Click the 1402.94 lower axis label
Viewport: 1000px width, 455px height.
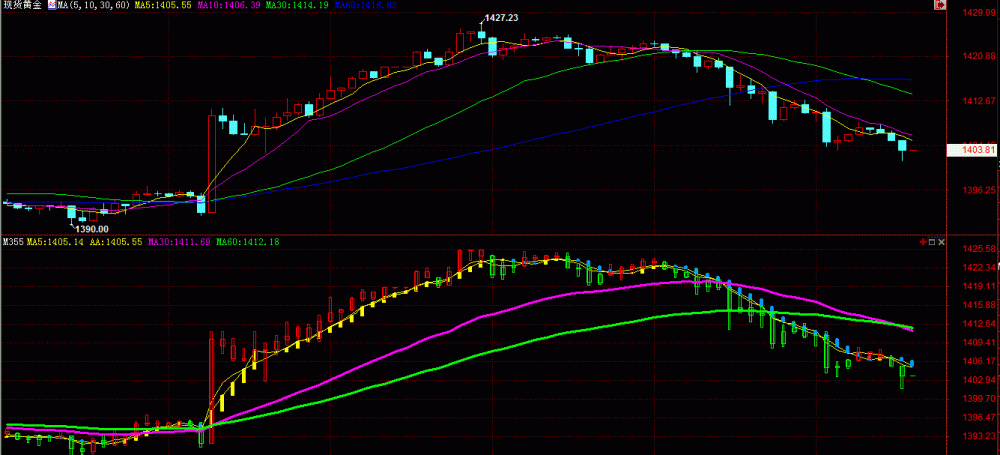coord(980,380)
